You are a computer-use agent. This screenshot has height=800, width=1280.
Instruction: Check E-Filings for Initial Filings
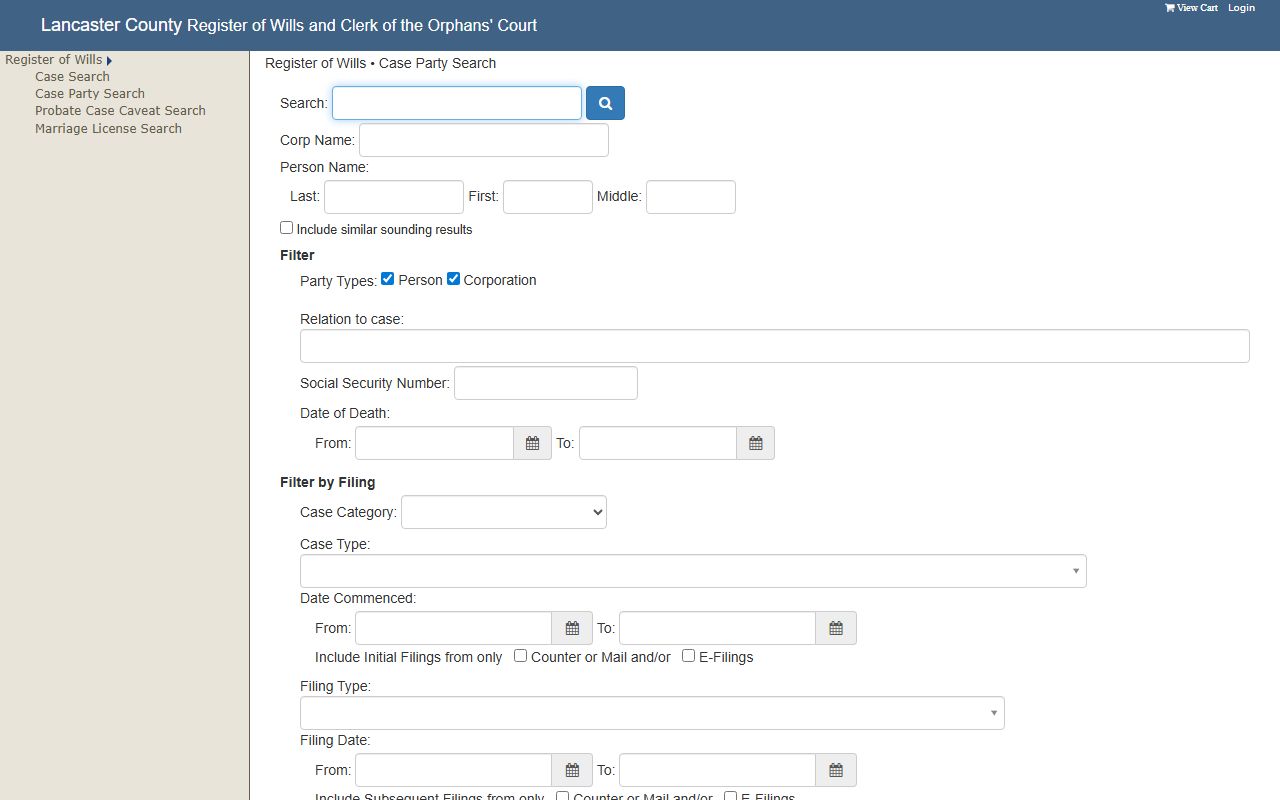[x=689, y=656]
